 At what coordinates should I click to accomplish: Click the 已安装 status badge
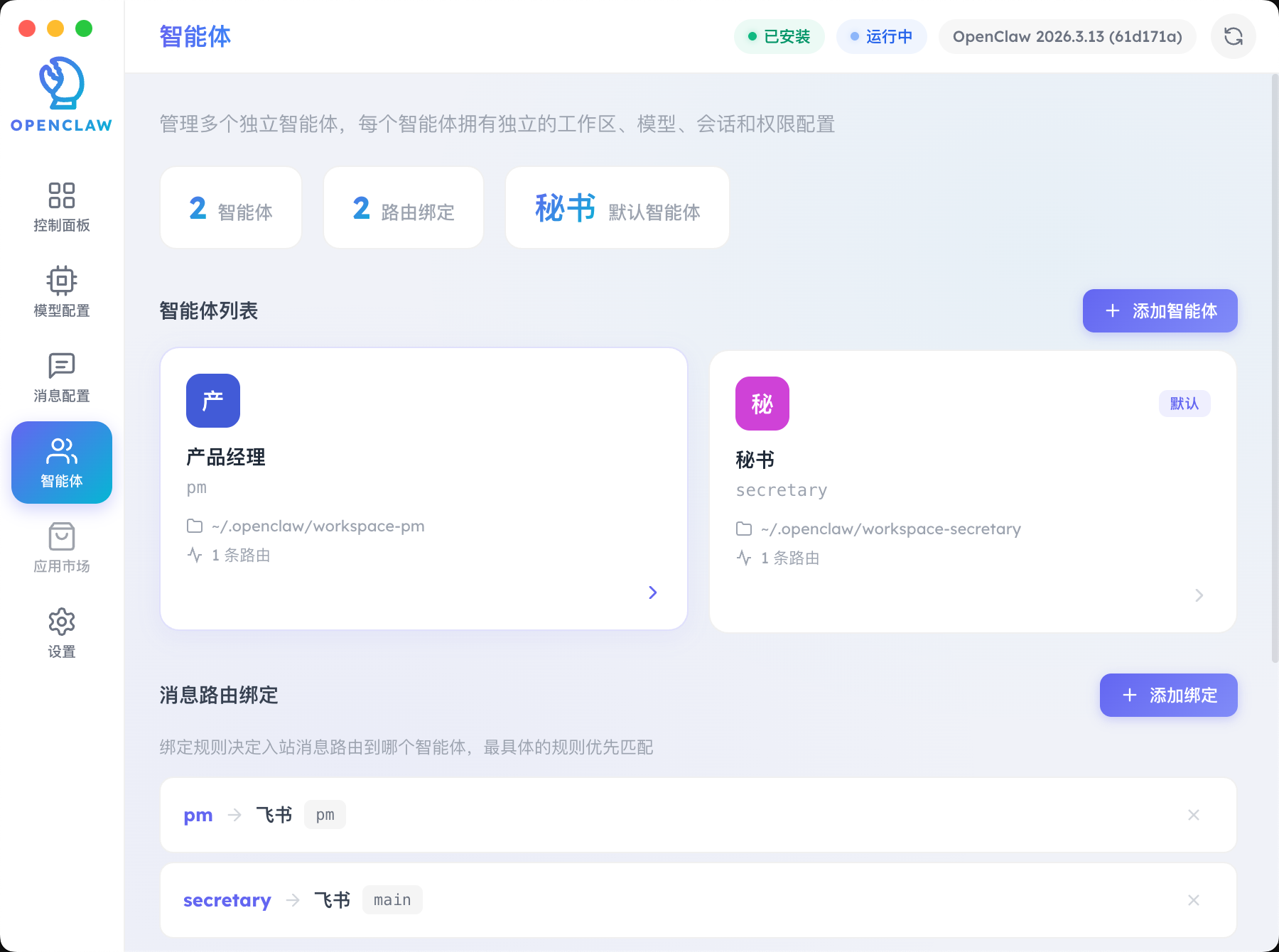click(779, 36)
